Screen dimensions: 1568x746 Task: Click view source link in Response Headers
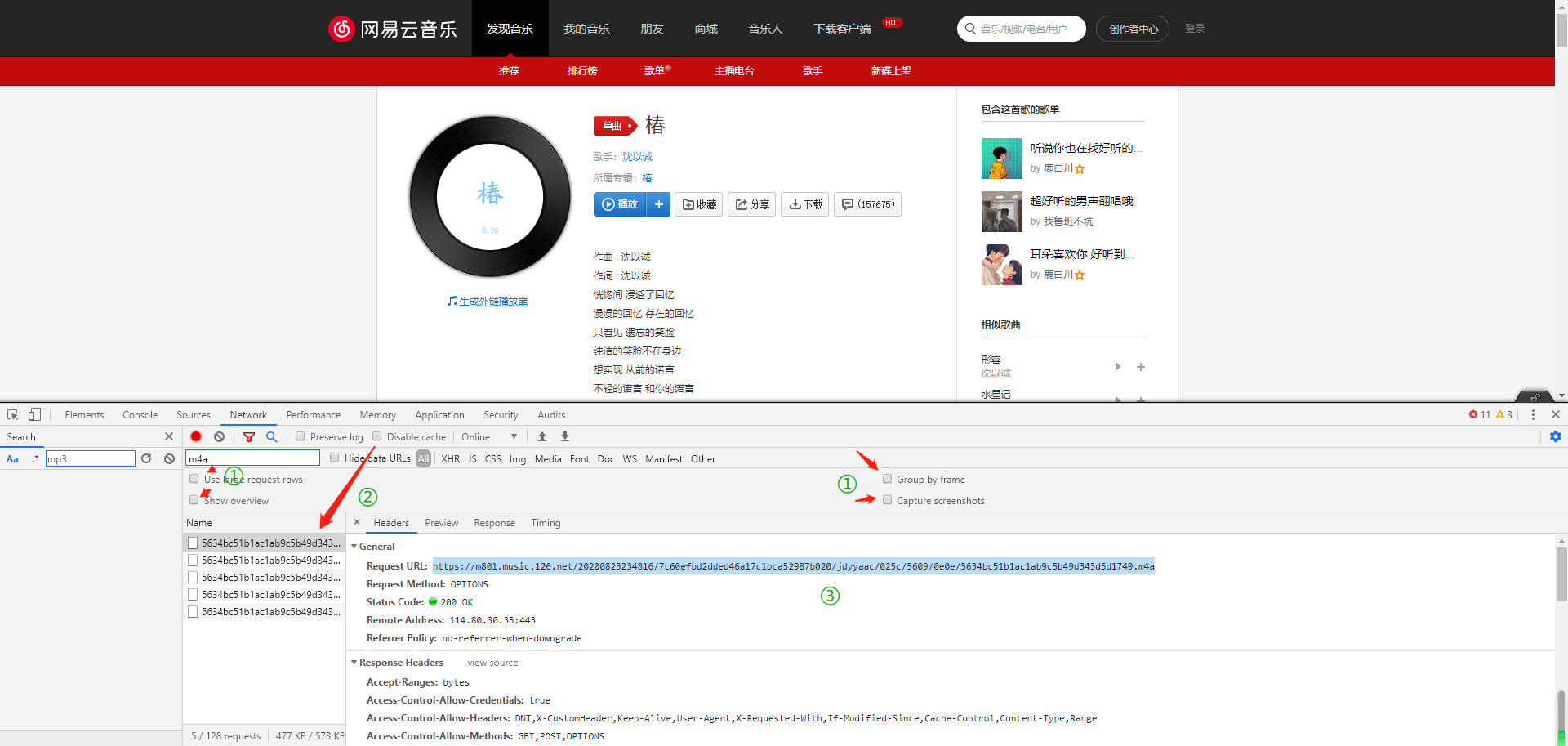[x=492, y=663]
